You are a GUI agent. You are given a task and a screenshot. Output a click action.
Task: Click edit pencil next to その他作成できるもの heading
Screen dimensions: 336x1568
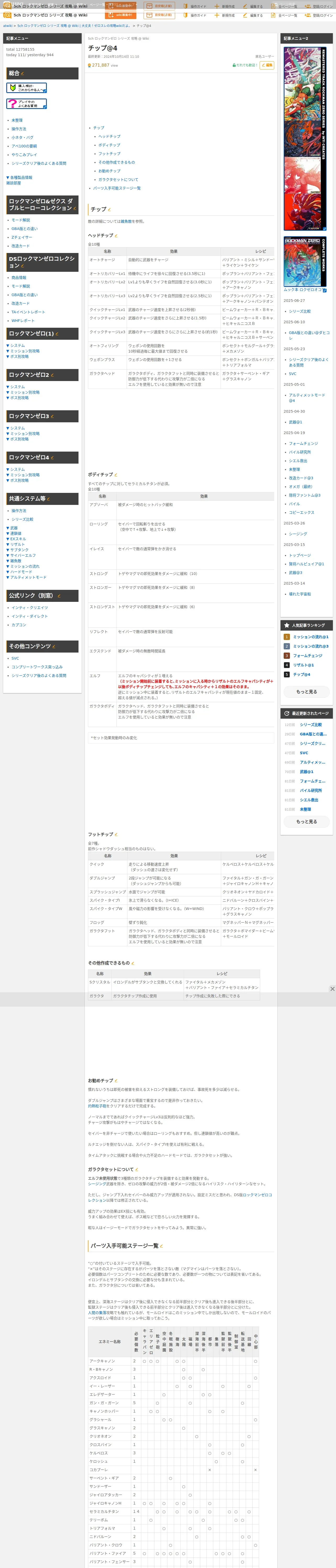pyautogui.click(x=133, y=964)
